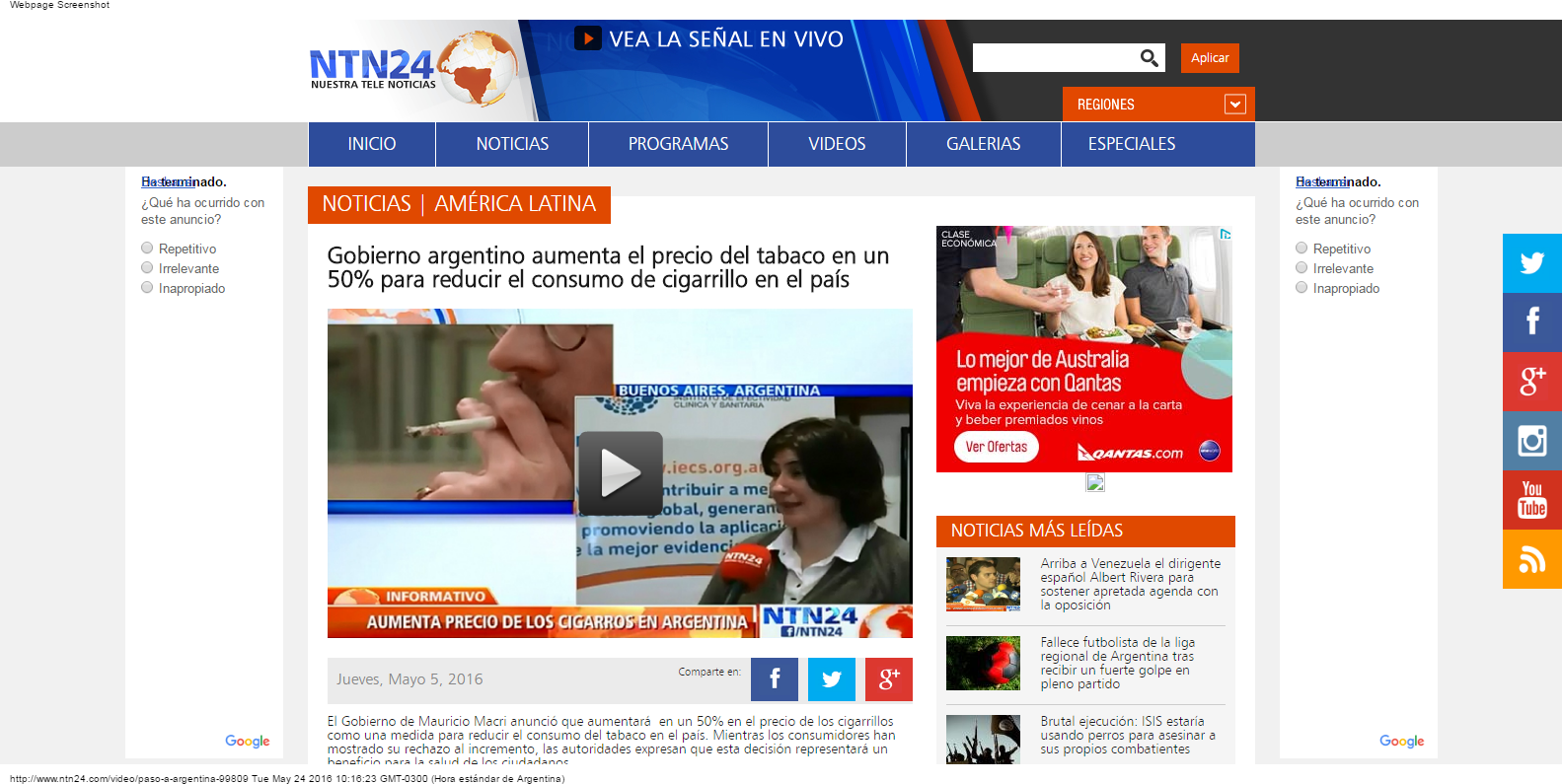Open NOTICIAS menu item

(x=512, y=144)
